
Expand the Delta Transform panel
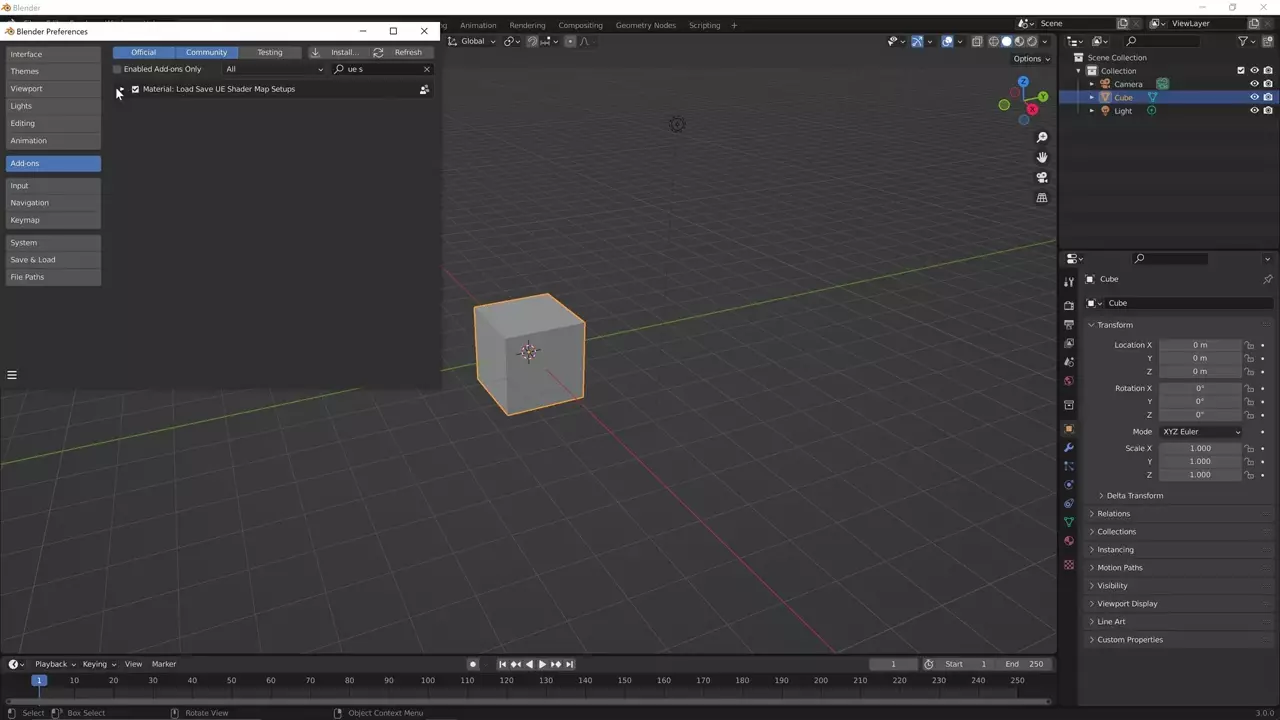(1134, 496)
